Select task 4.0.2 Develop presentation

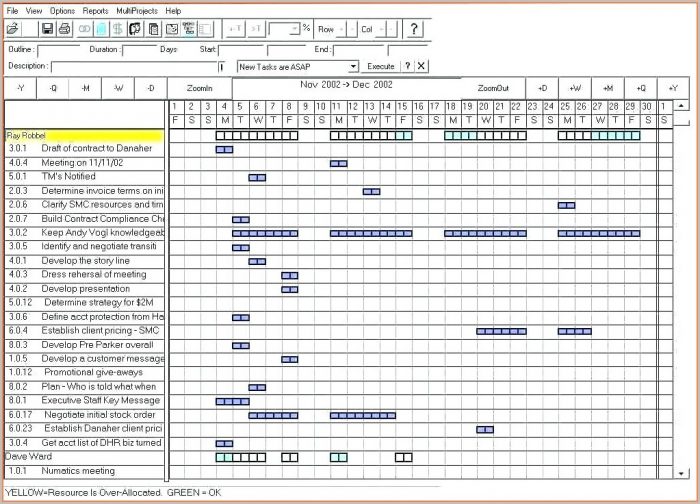coord(84,289)
